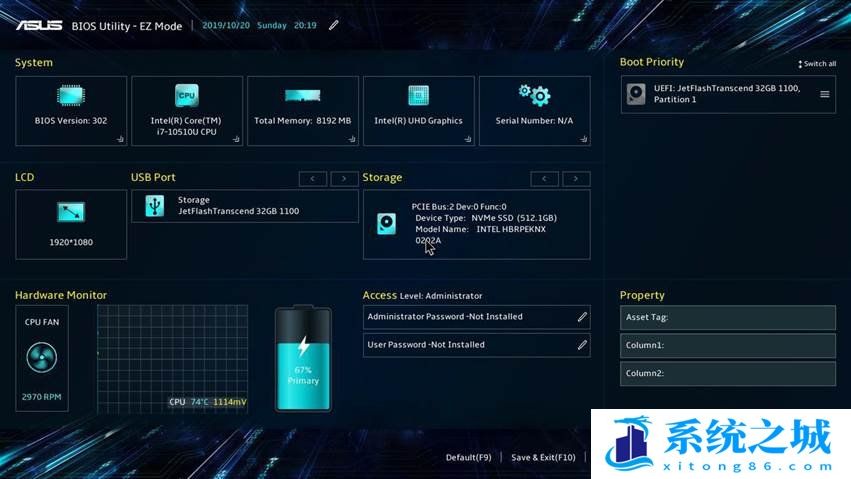Go to previous USB Port entry

click(x=313, y=178)
